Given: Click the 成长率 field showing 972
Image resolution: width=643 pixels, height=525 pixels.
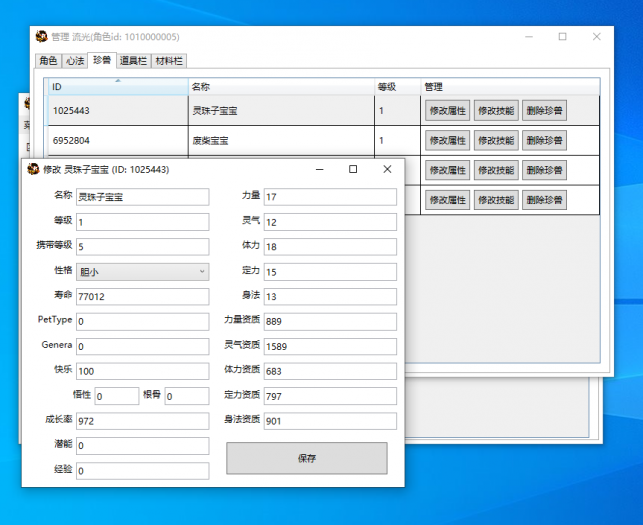Looking at the screenshot, I should point(143,421).
